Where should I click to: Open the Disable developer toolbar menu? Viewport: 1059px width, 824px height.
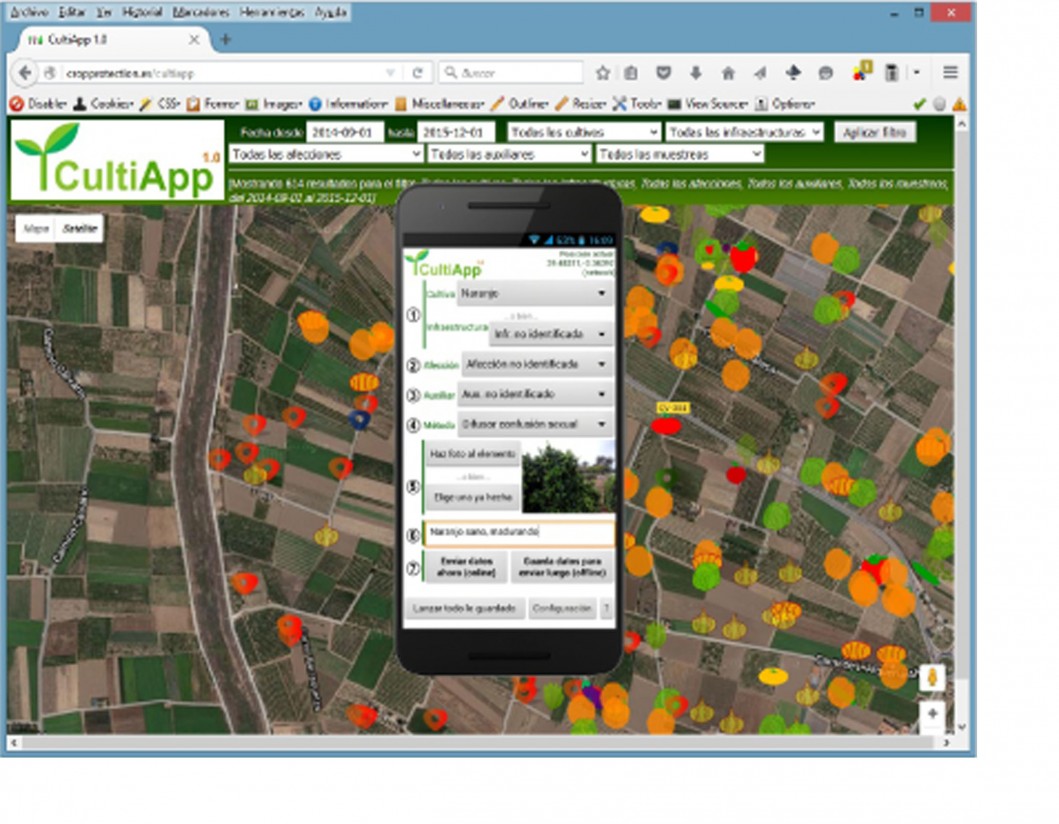coord(38,104)
